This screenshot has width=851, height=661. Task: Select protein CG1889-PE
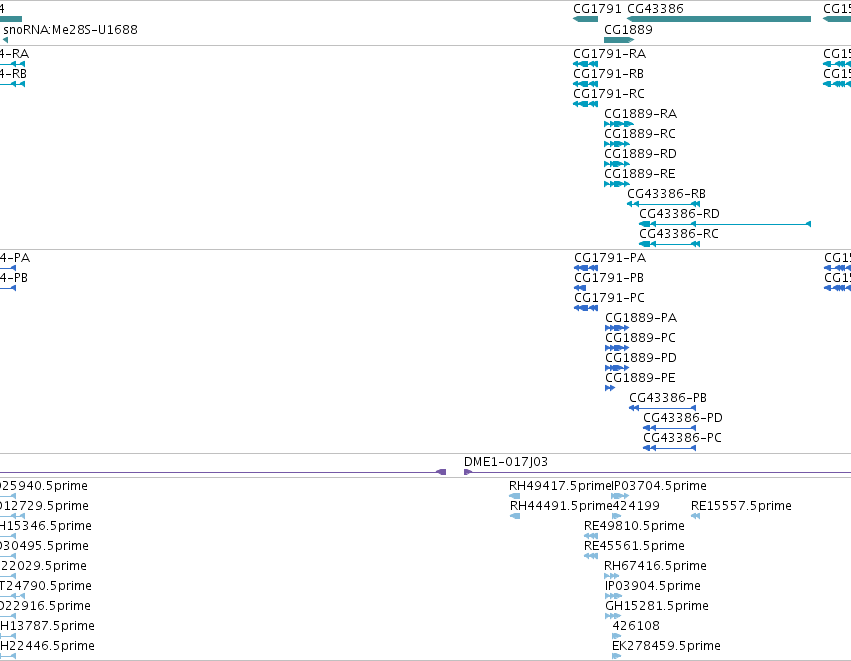coord(640,378)
